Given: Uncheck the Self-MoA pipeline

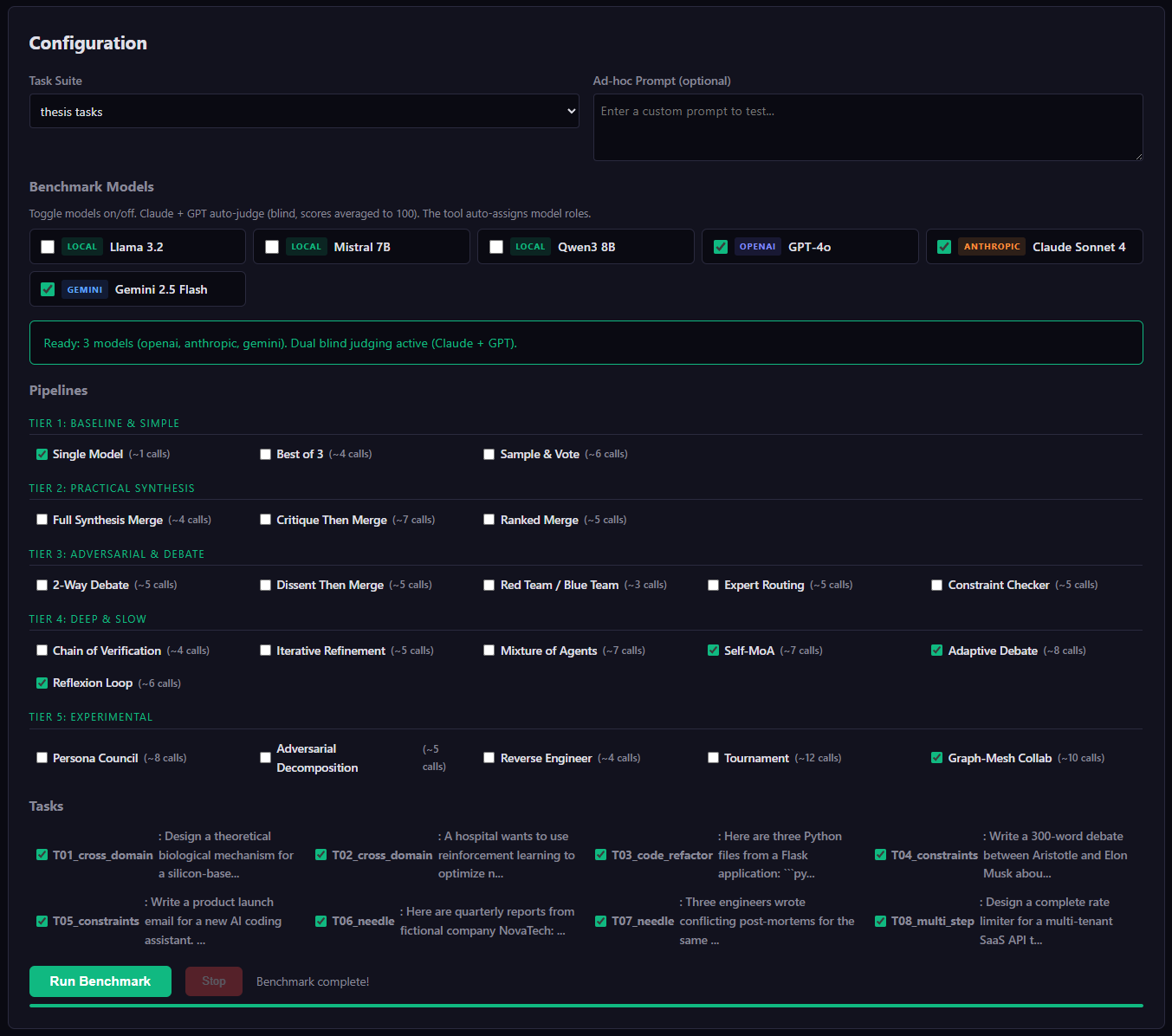Looking at the screenshot, I should [x=714, y=651].
